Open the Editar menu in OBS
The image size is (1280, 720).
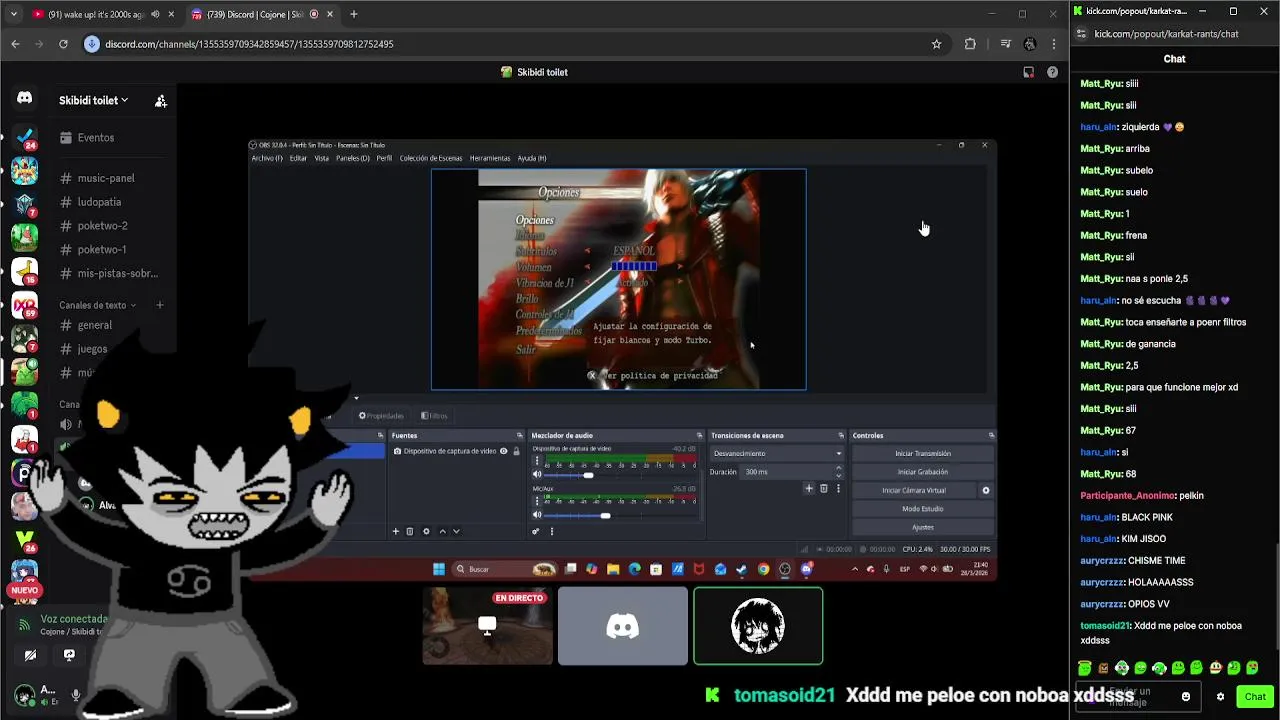298,158
